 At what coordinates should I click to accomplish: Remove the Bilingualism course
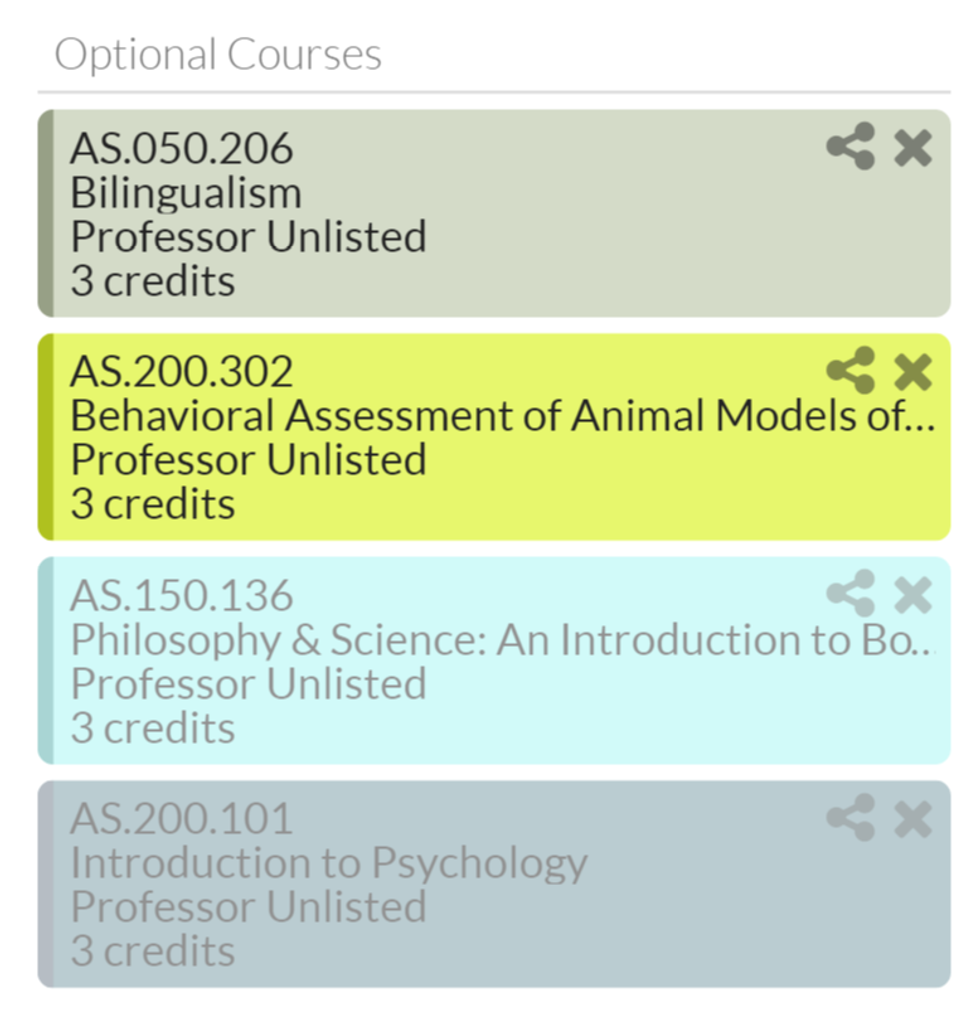(912, 149)
